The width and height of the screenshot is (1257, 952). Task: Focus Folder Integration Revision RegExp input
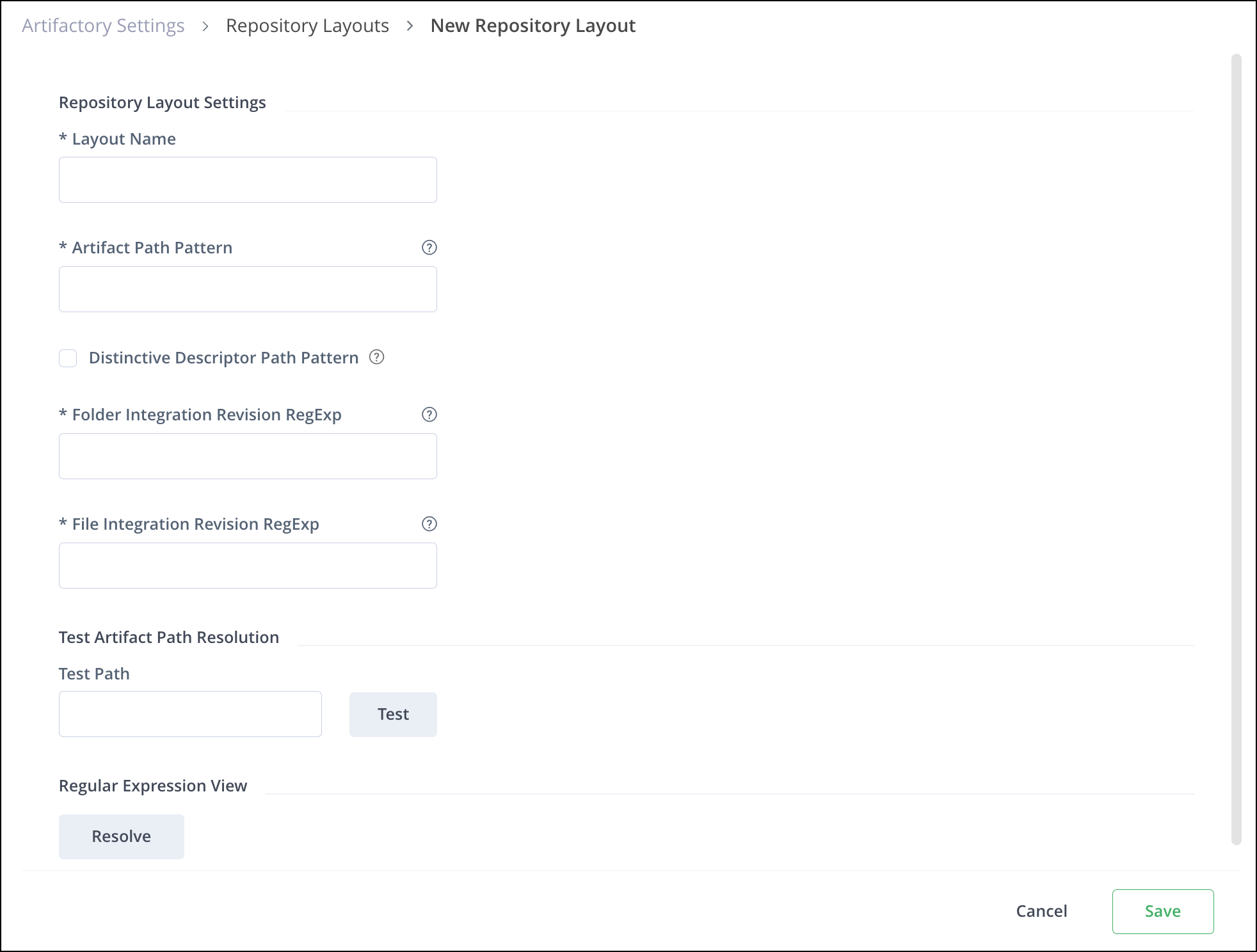pos(248,456)
